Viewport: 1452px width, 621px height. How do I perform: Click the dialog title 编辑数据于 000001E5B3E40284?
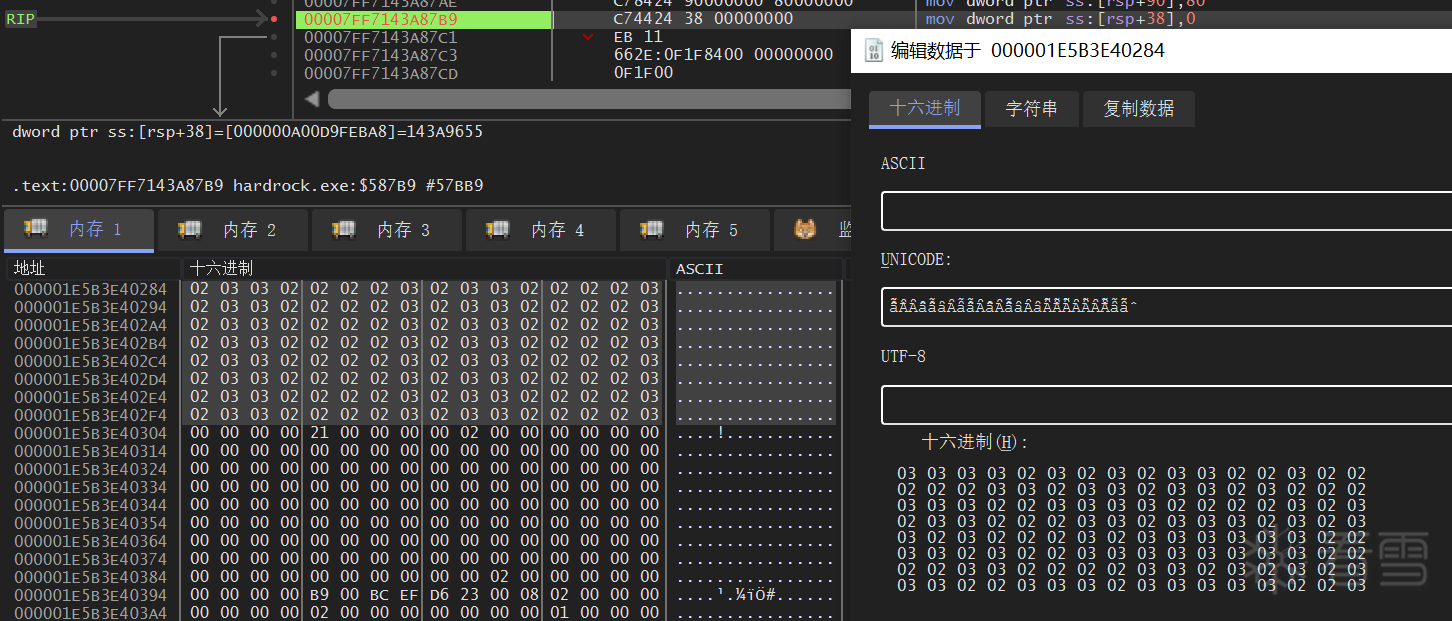[1028, 50]
